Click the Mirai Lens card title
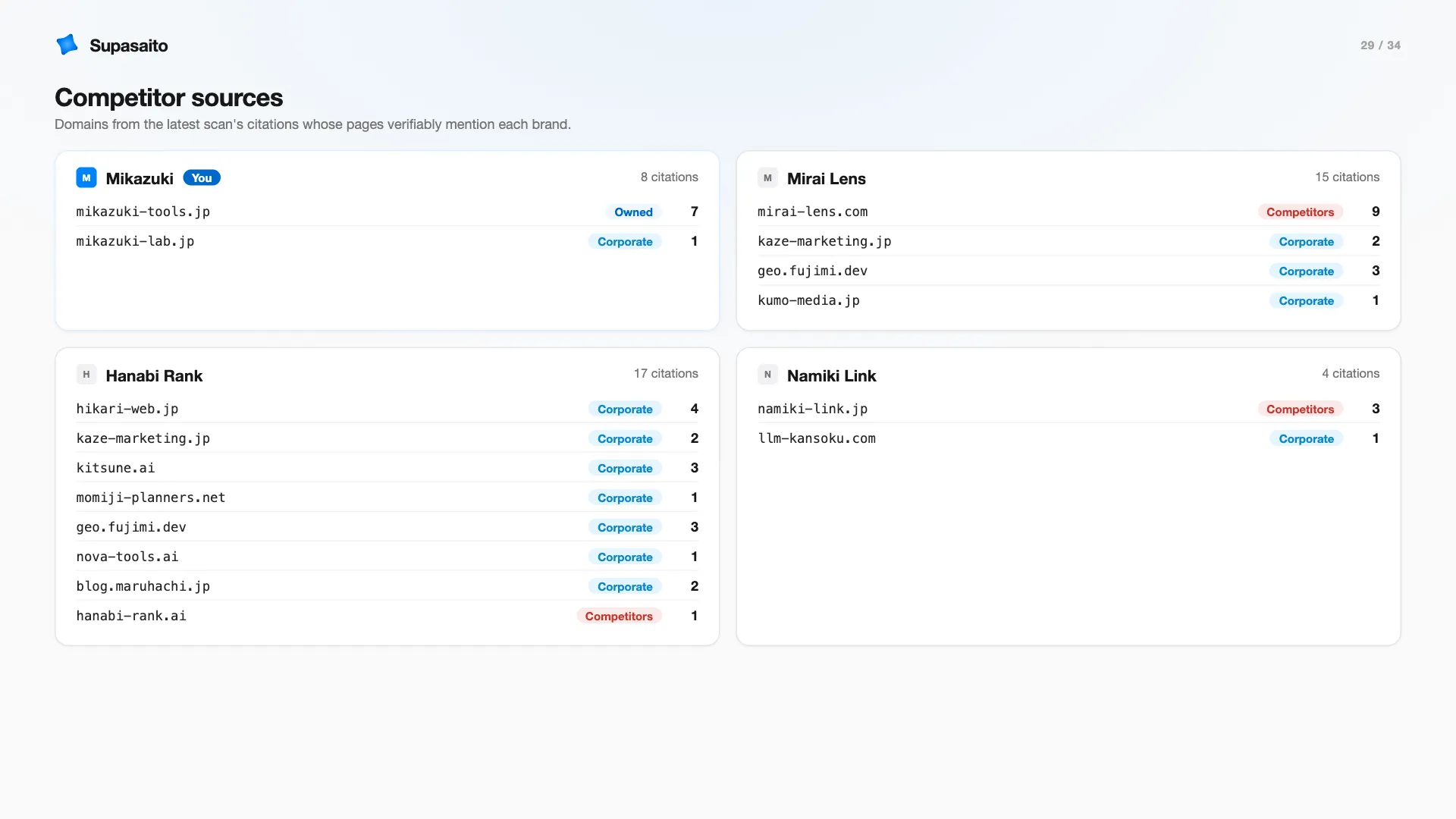1456x819 pixels. point(826,179)
